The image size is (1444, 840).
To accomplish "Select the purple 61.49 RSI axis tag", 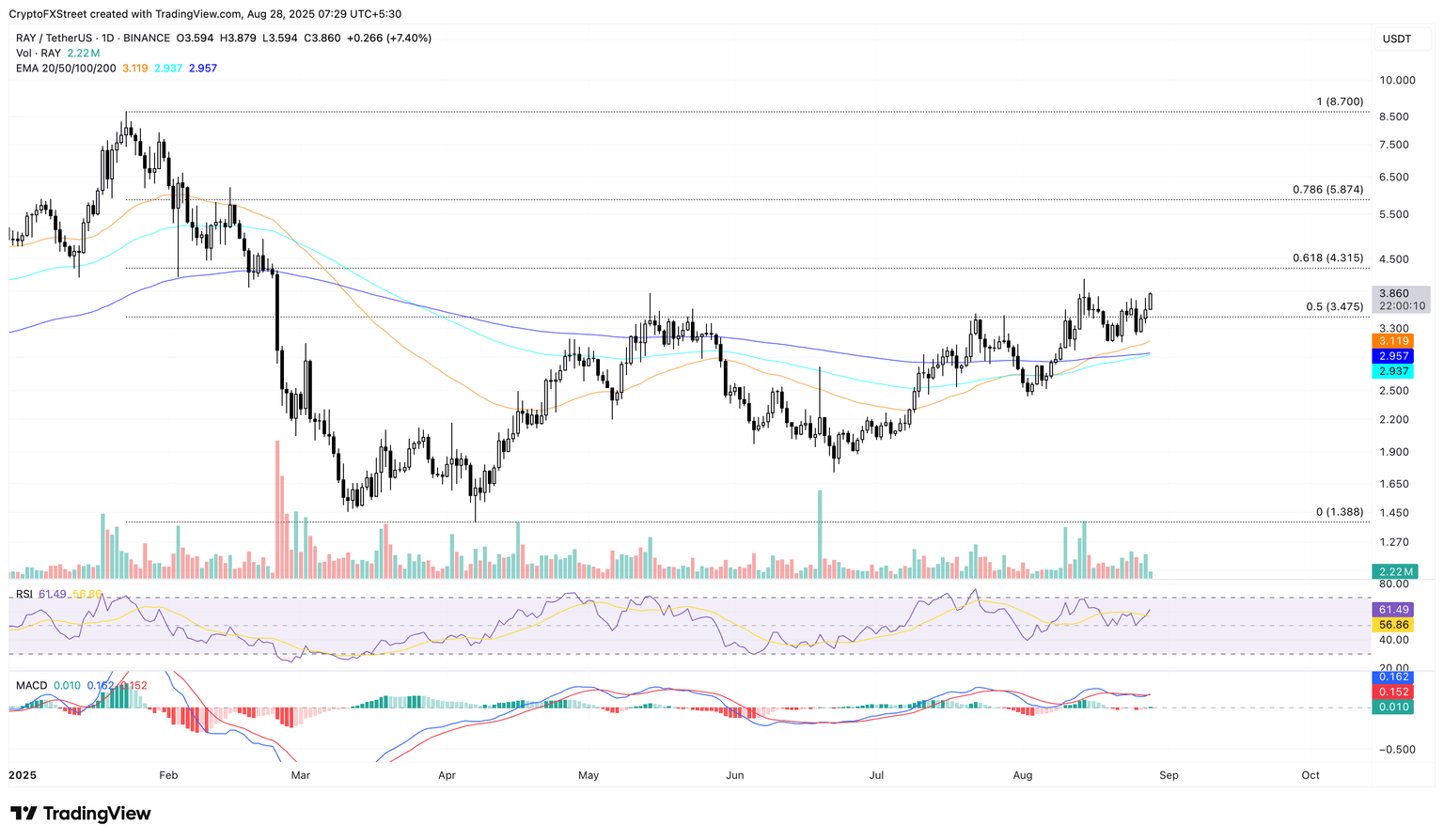I will [x=1392, y=610].
